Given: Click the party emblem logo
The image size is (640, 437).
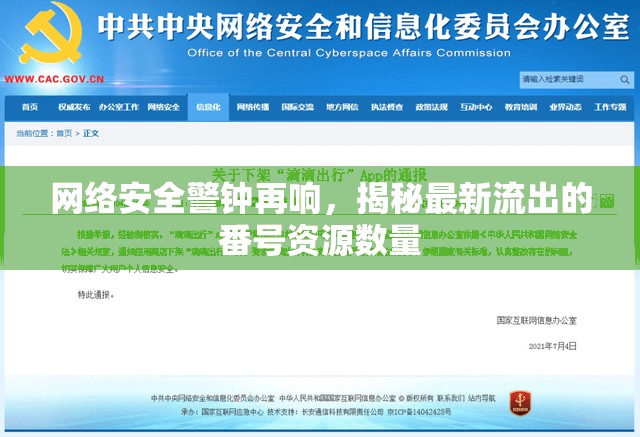Looking at the screenshot, I should [51, 33].
